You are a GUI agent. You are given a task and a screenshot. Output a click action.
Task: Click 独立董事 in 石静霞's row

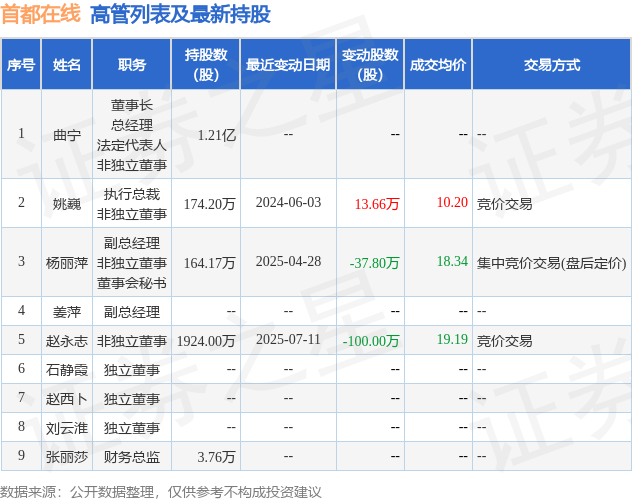tap(132, 370)
